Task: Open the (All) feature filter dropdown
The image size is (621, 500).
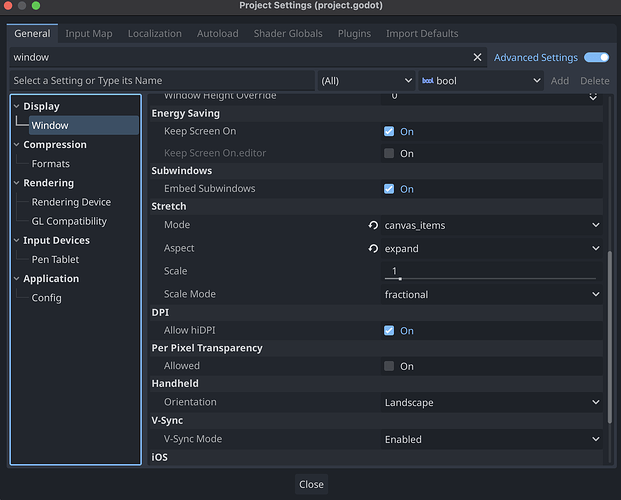Action: tap(366, 81)
